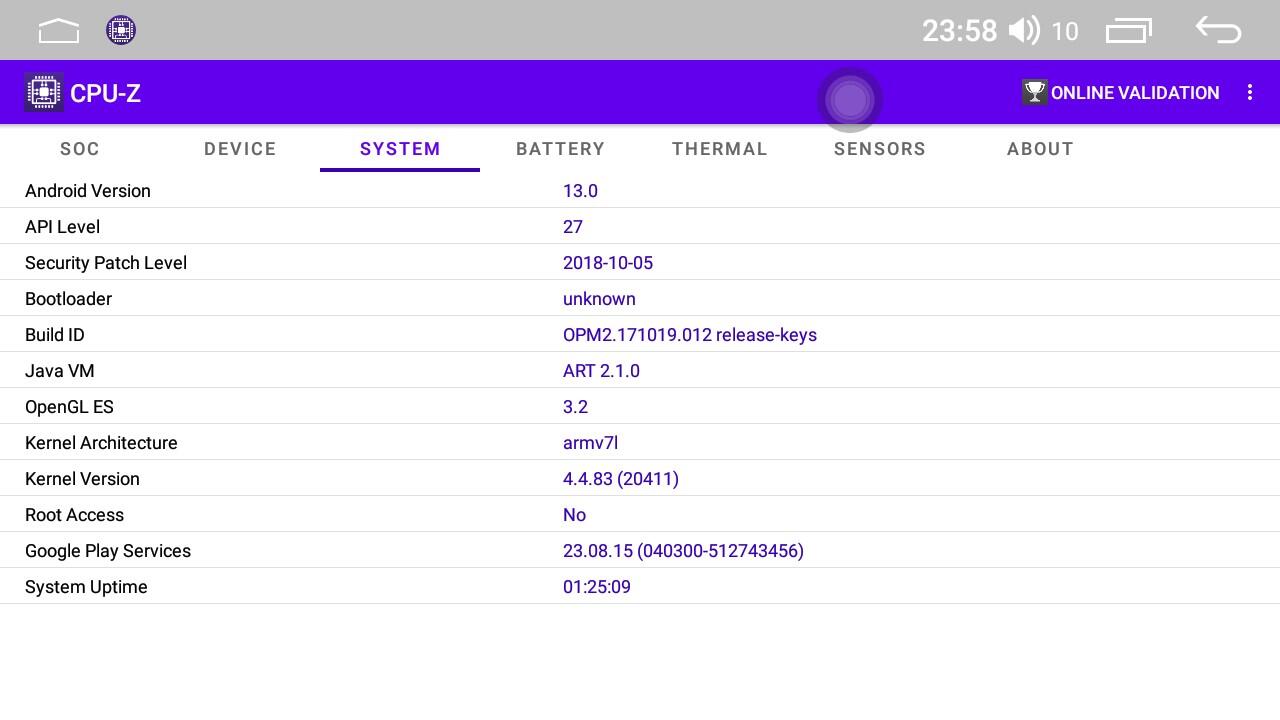This screenshot has width=1280, height=720.
Task: Switch to the DEVICE tab
Action: click(240, 149)
